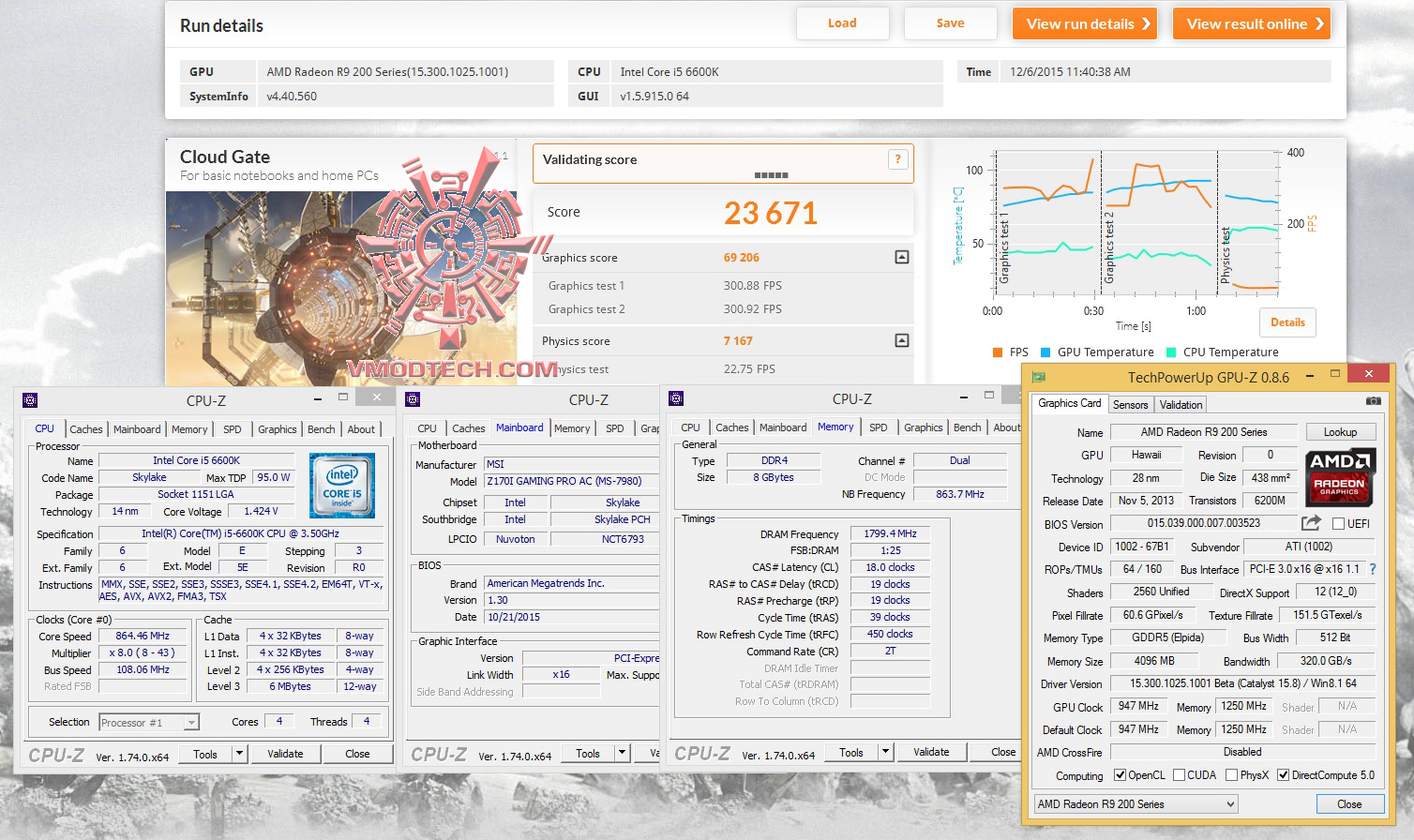Click the Core Speed value 864.46 MHz
This screenshot has width=1414, height=840.
pos(143,636)
